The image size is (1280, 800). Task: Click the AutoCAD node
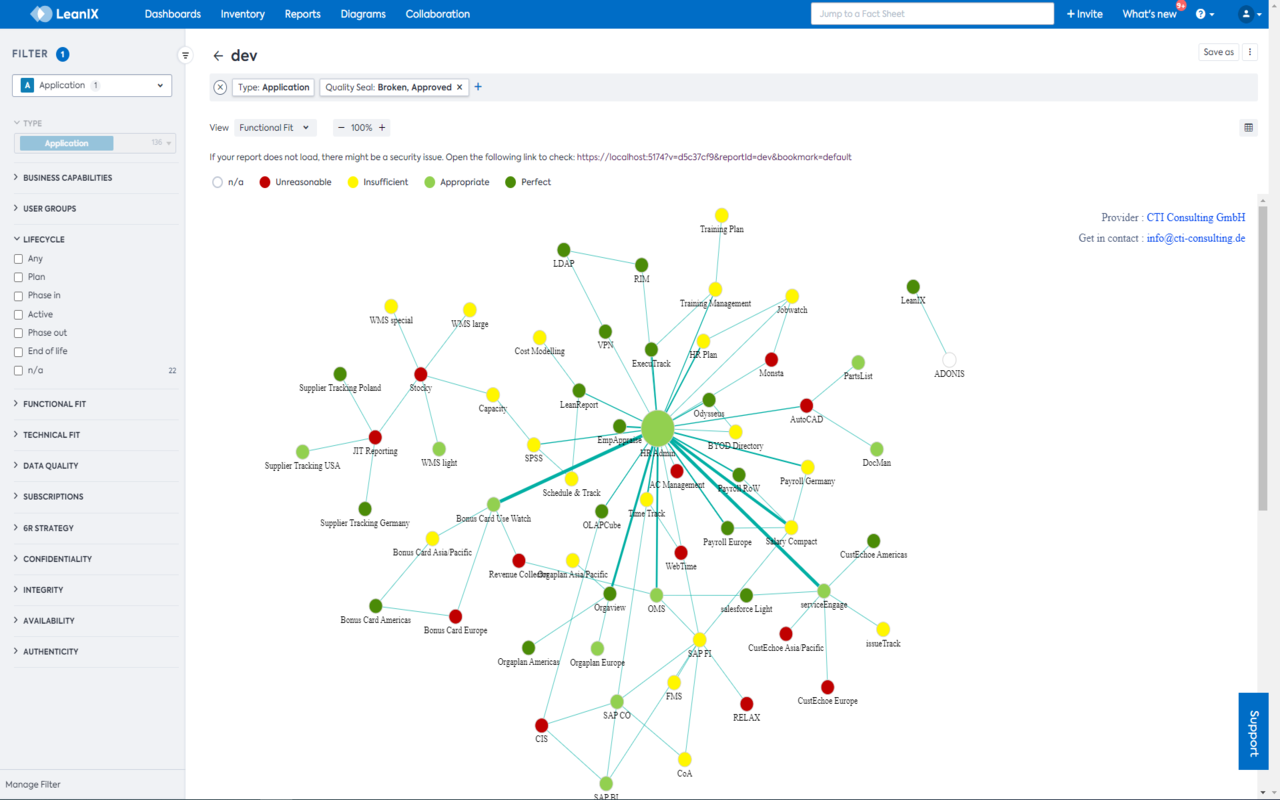[x=807, y=406]
